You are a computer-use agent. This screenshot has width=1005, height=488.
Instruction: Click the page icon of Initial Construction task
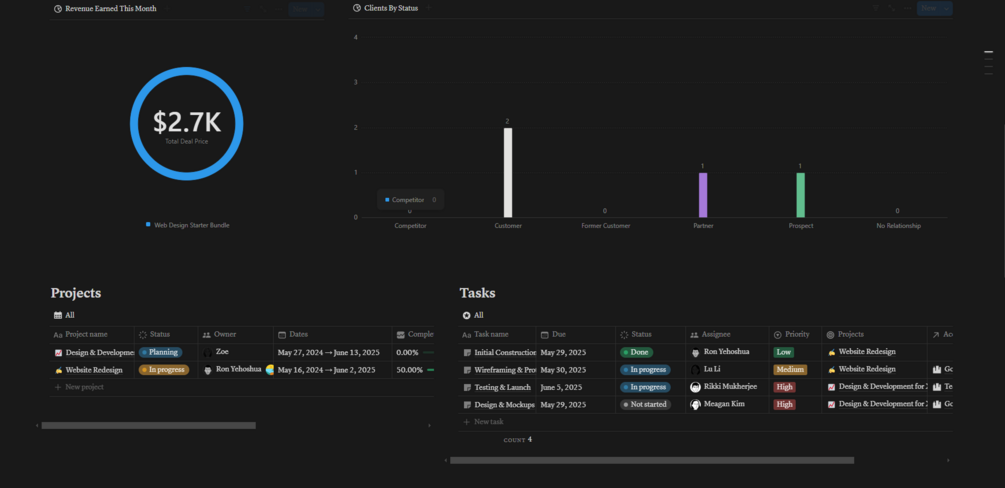pyautogui.click(x=467, y=353)
